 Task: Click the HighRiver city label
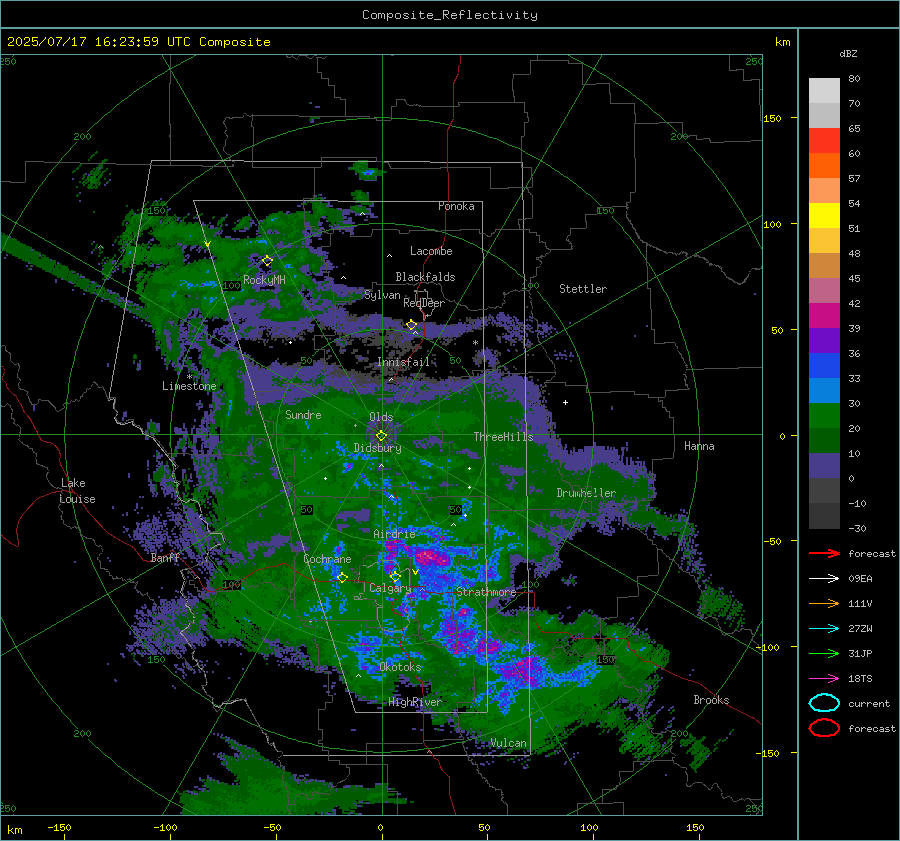point(415,702)
